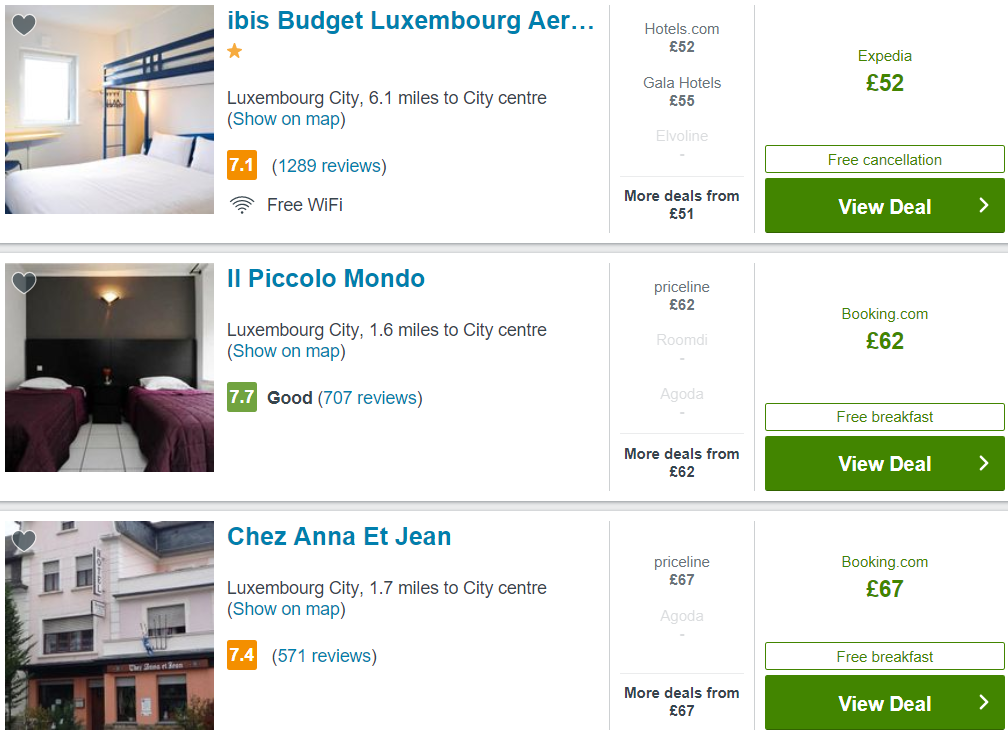The image size is (1008, 737).
Task: Open View Deal for Il Piccolo Mondo
Action: coord(885,464)
